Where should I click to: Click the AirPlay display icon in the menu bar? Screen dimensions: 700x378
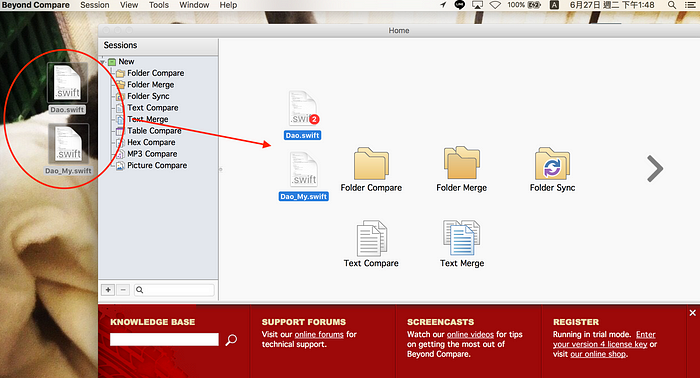click(478, 5)
